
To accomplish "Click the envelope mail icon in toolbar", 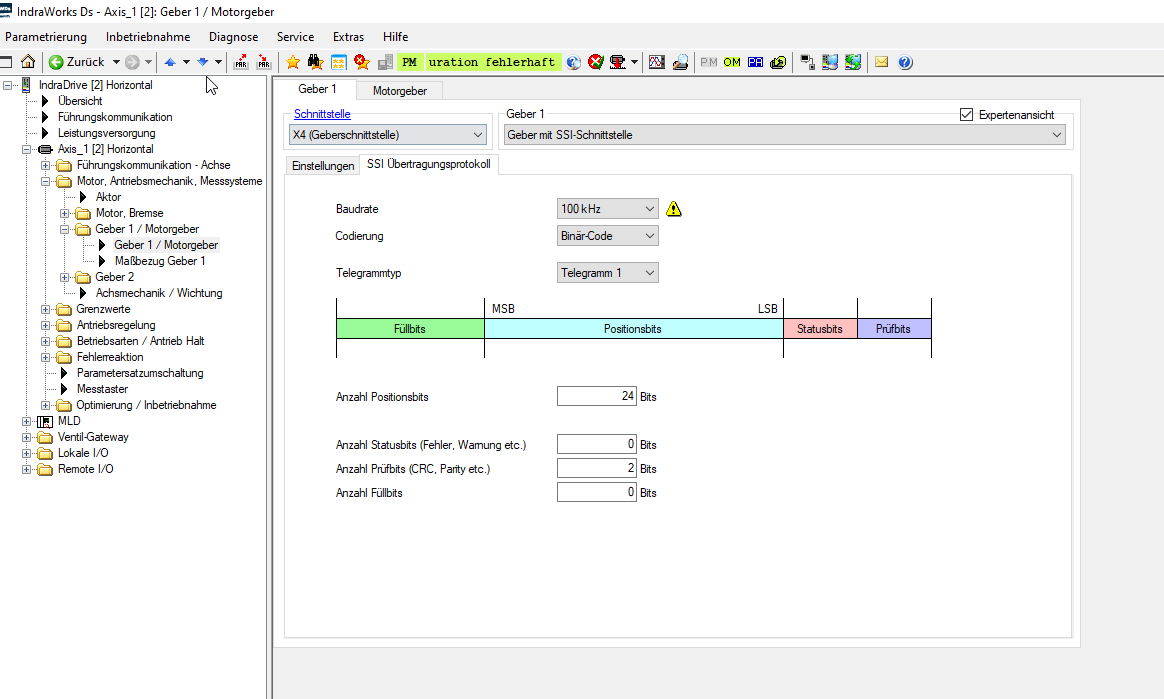I will (x=882, y=62).
